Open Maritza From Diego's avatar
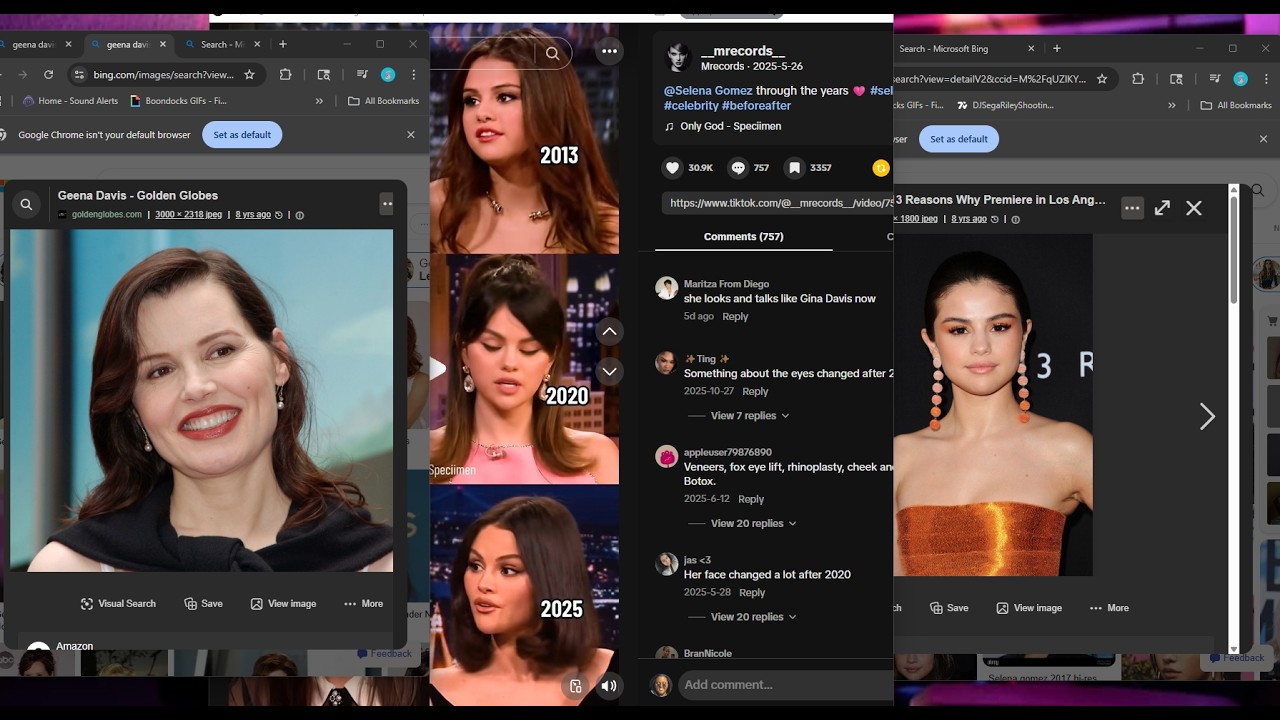 666,289
